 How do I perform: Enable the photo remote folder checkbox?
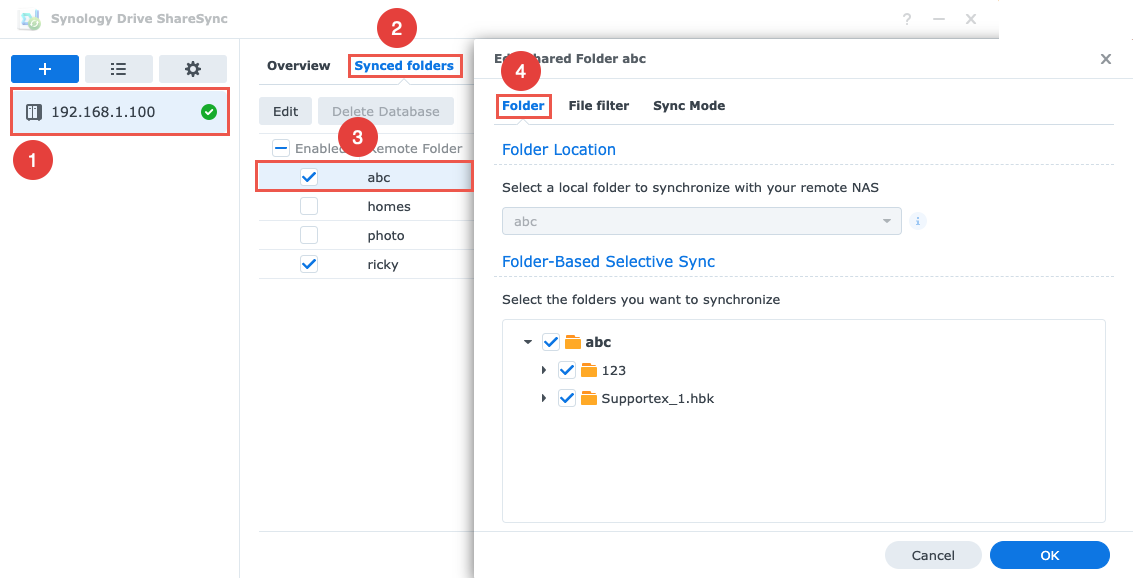coord(309,235)
